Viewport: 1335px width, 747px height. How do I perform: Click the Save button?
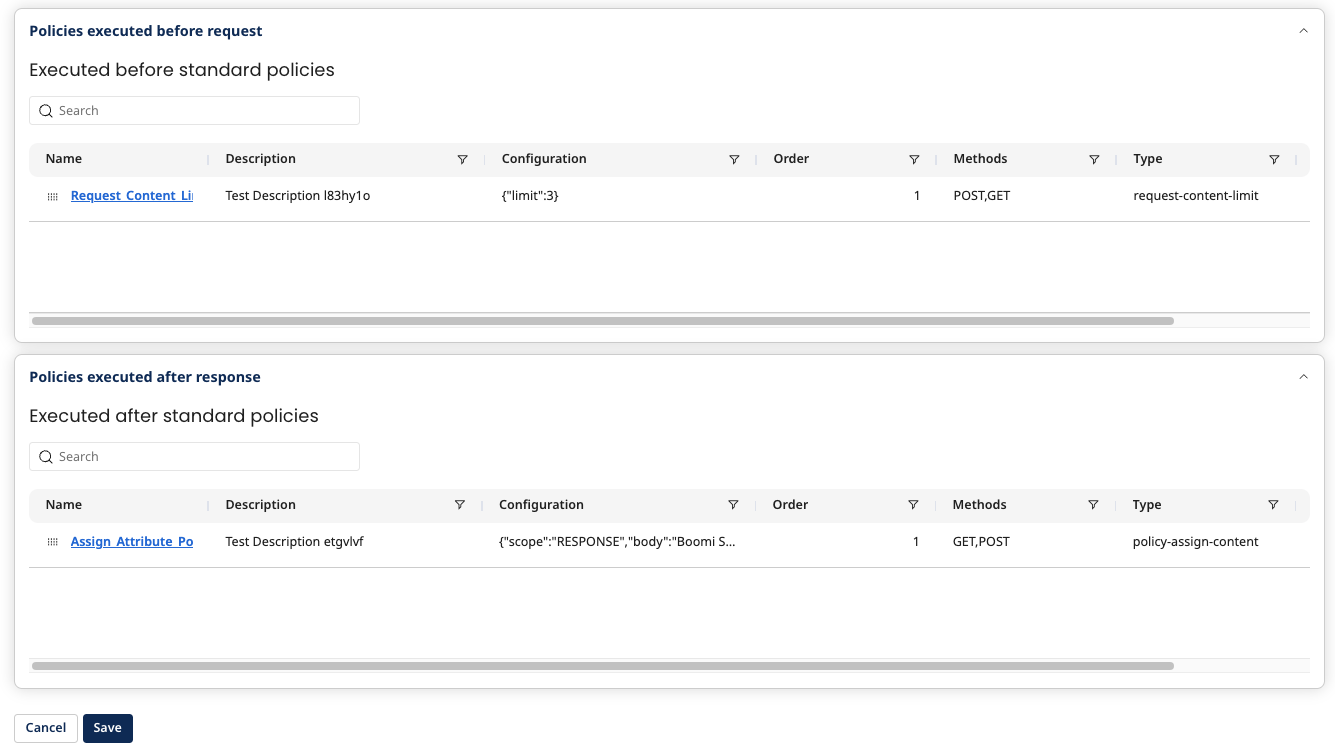click(x=107, y=728)
